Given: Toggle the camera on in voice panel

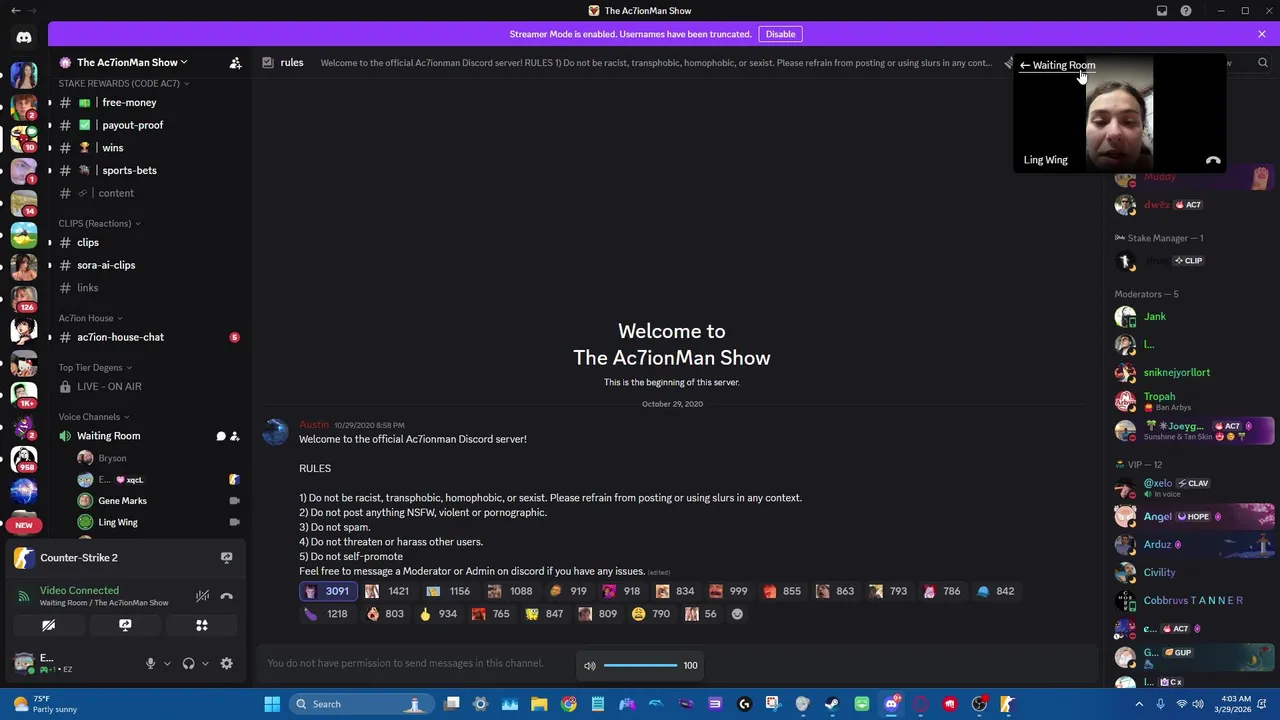Looking at the screenshot, I should (48, 625).
